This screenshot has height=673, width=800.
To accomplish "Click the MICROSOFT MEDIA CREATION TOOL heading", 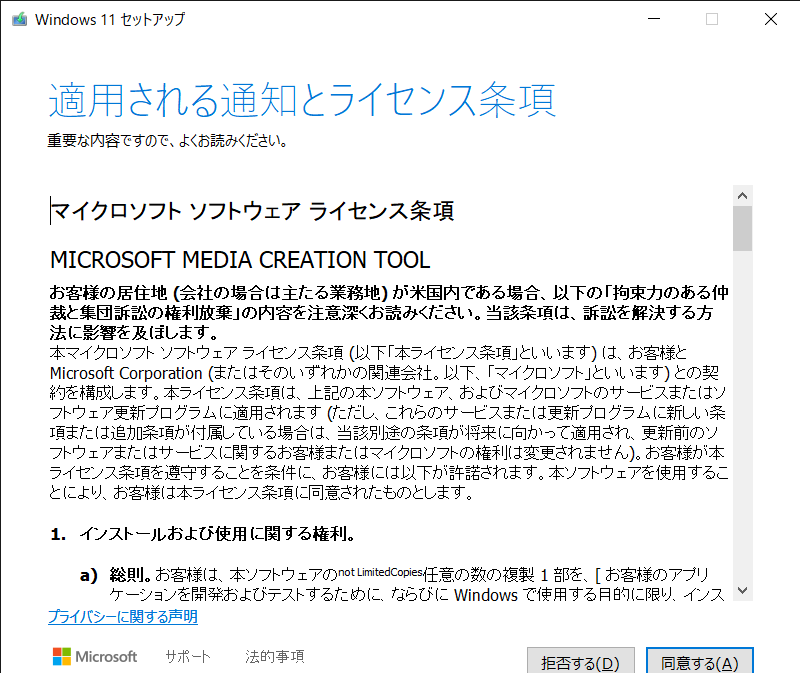I will point(240,260).
